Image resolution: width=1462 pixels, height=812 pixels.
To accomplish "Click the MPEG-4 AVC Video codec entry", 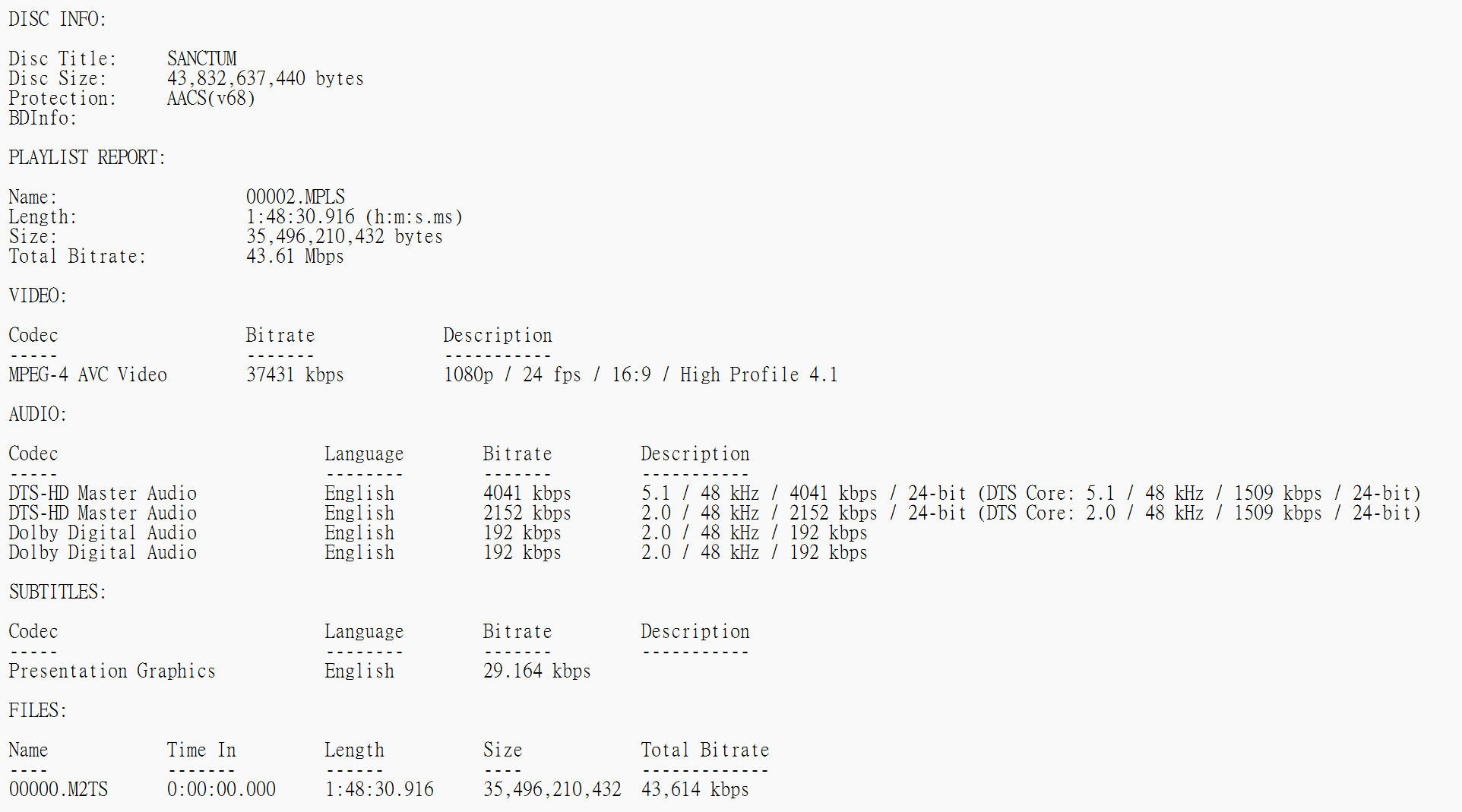I will [88, 374].
